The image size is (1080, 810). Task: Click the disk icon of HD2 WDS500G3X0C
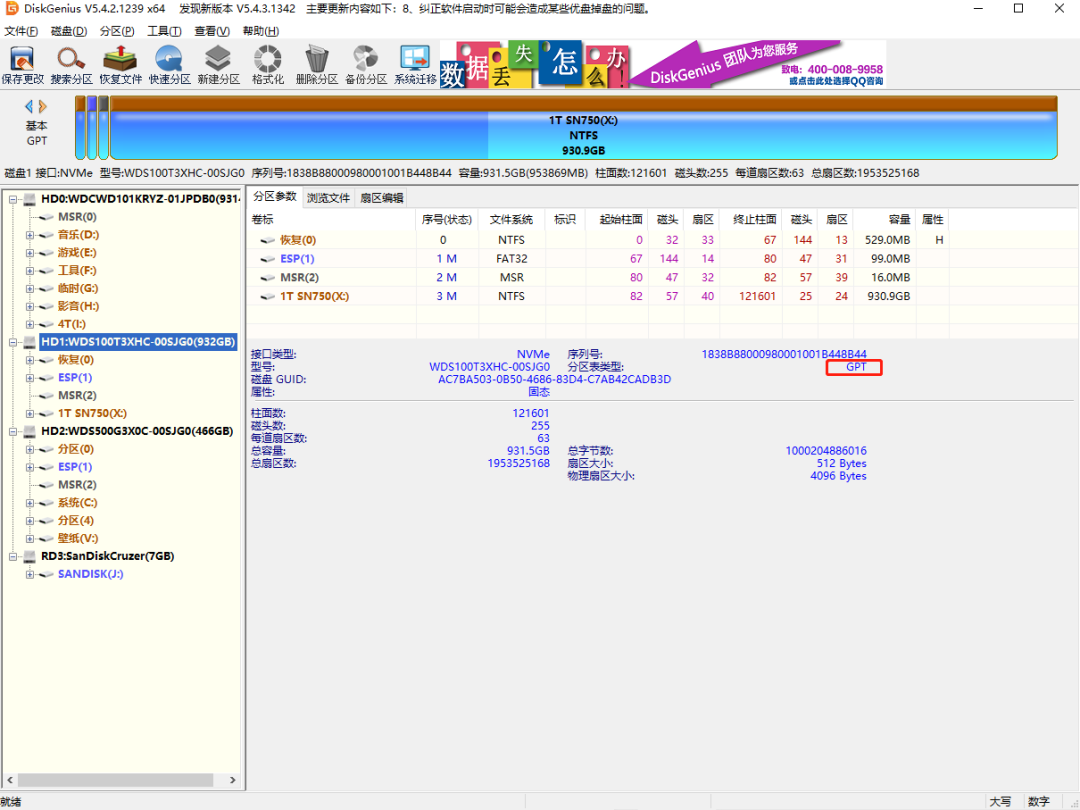click(30, 431)
